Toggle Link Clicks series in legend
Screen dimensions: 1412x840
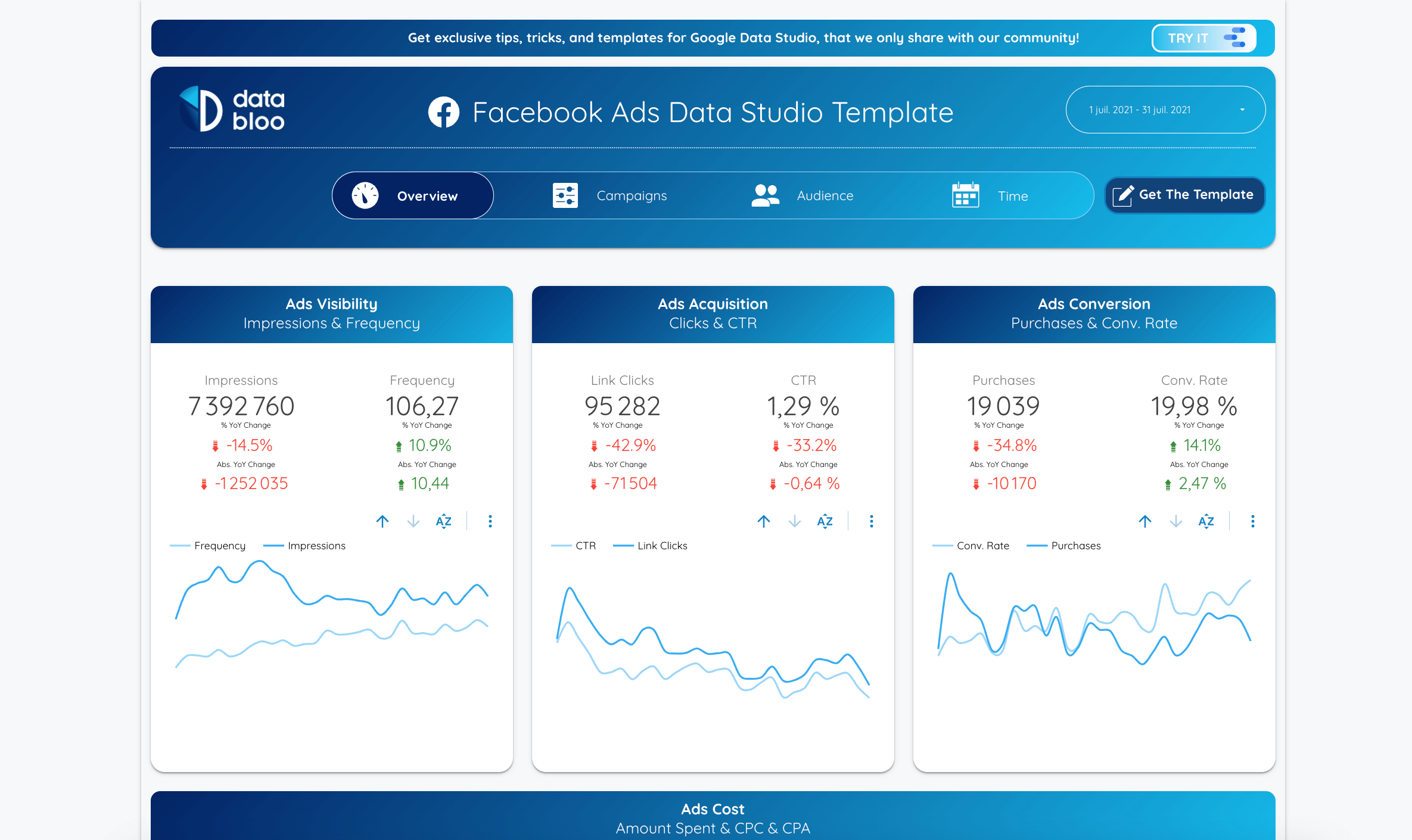click(651, 545)
